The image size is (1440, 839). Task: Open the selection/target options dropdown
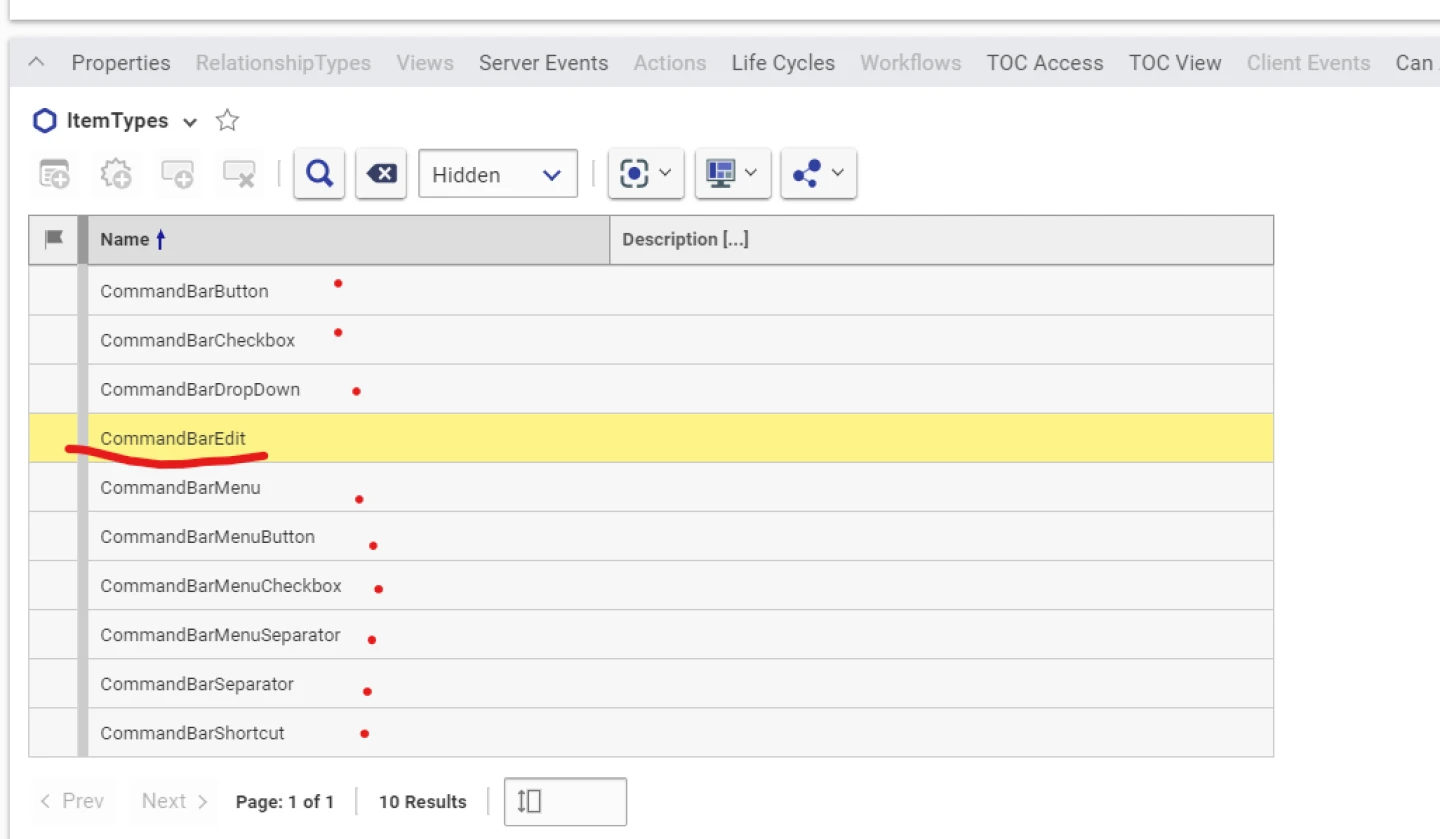646,174
